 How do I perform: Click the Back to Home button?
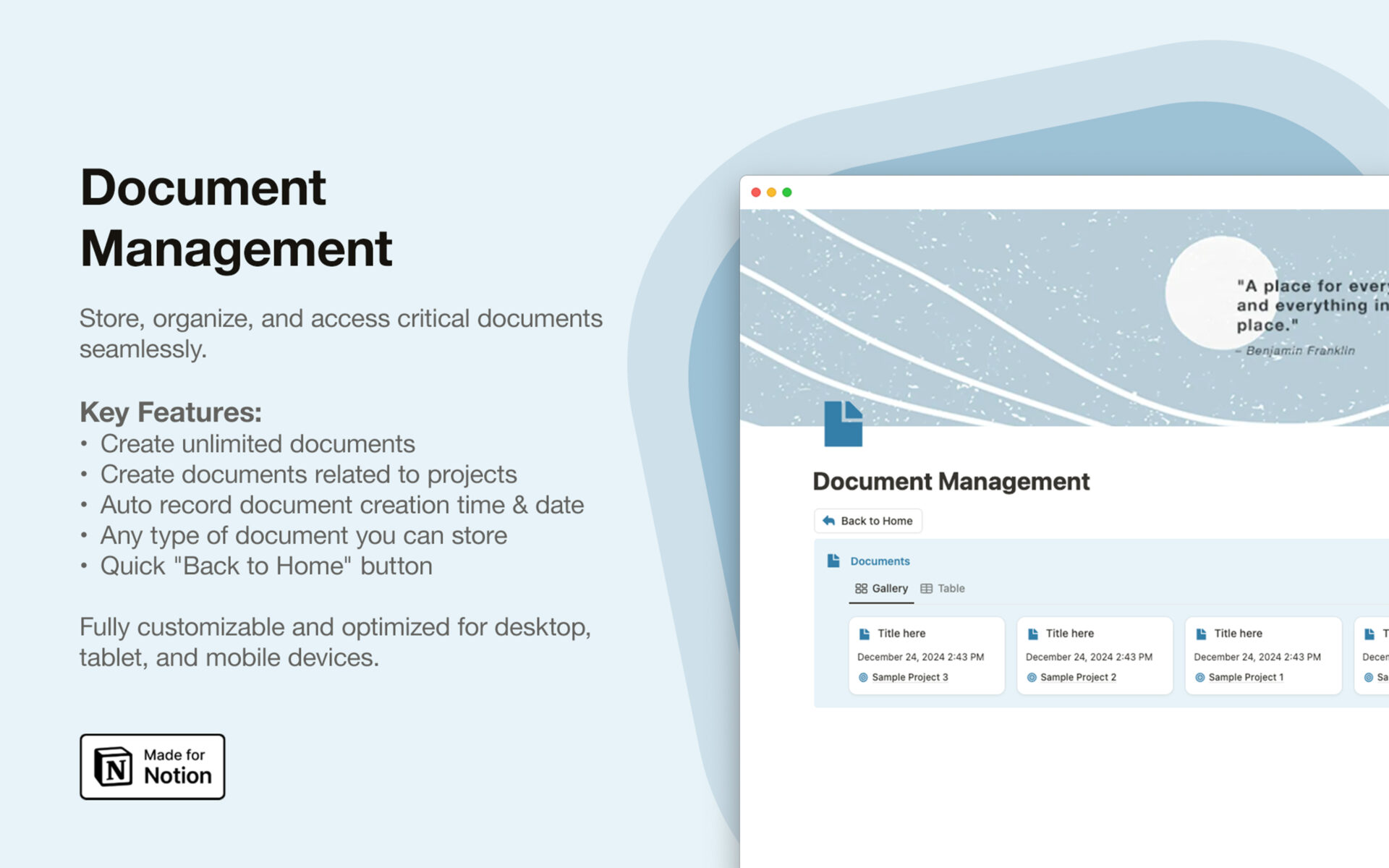click(867, 521)
